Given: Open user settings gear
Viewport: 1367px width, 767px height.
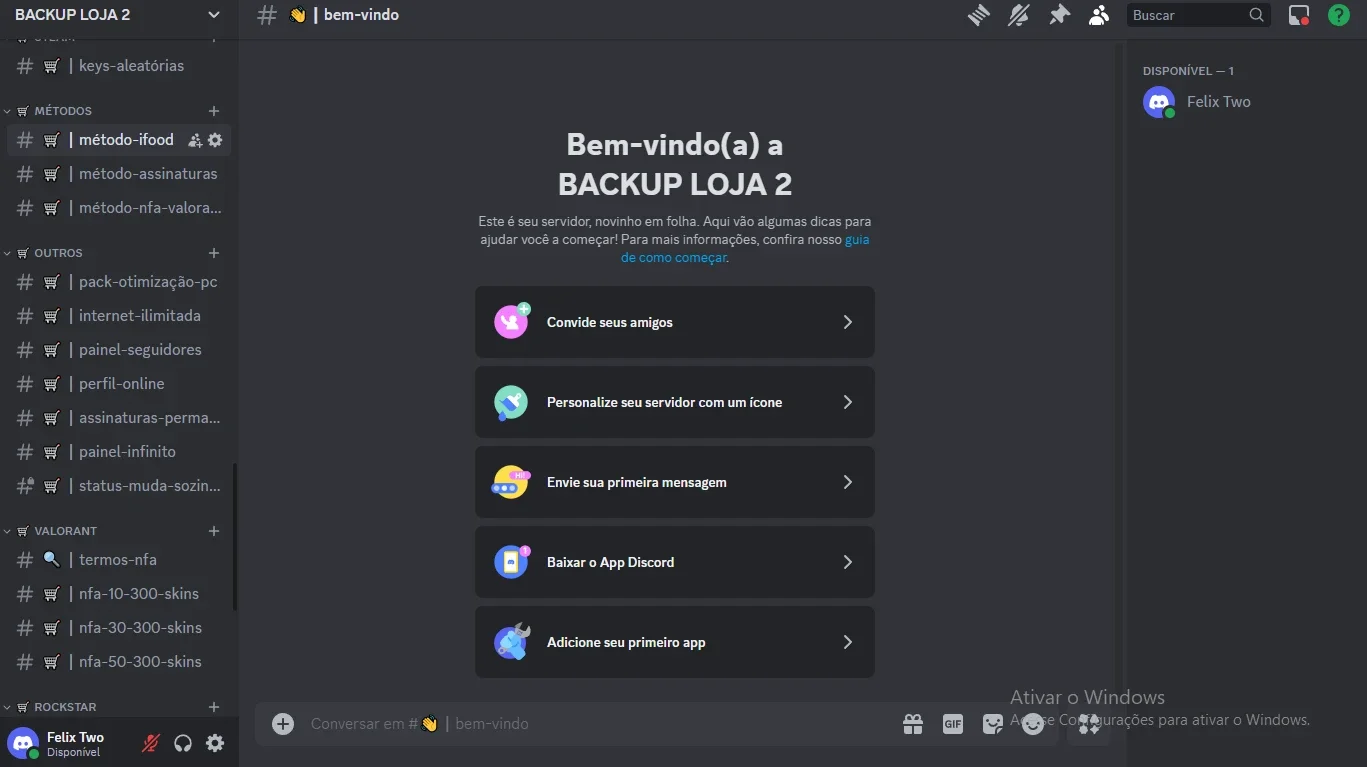Looking at the screenshot, I should coord(215,743).
